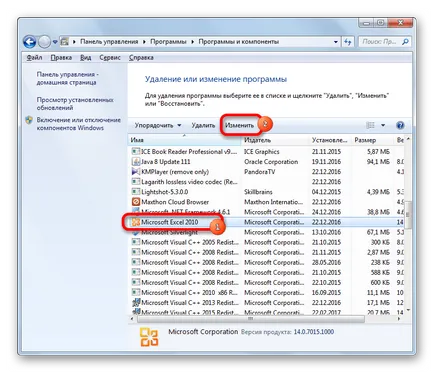Click Microsoft Visual C++ 2010 x86 icon
The image size is (434, 373).
136,293
